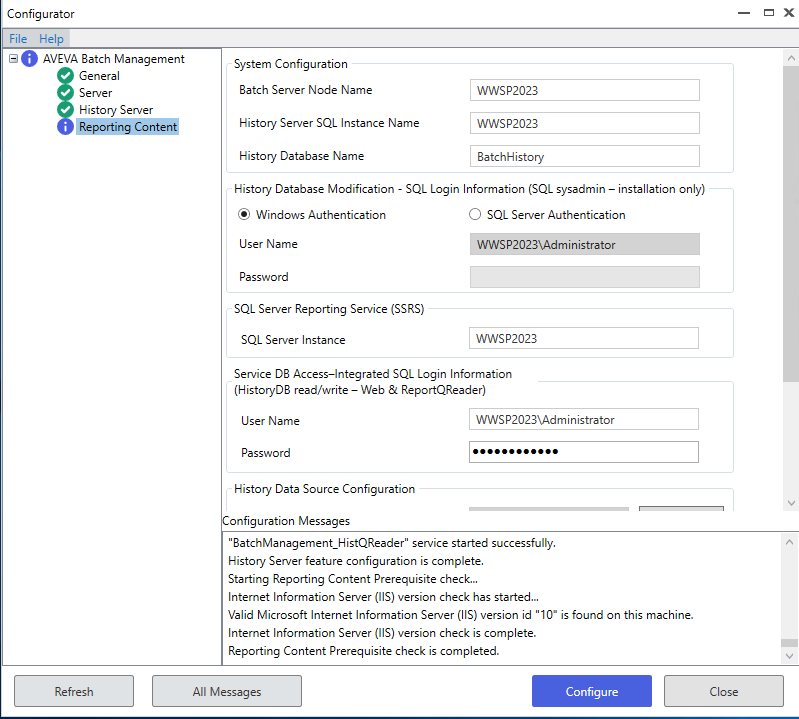Click the settings panel scroll down arrow
Viewport: 799px width, 719px height.
point(791,503)
